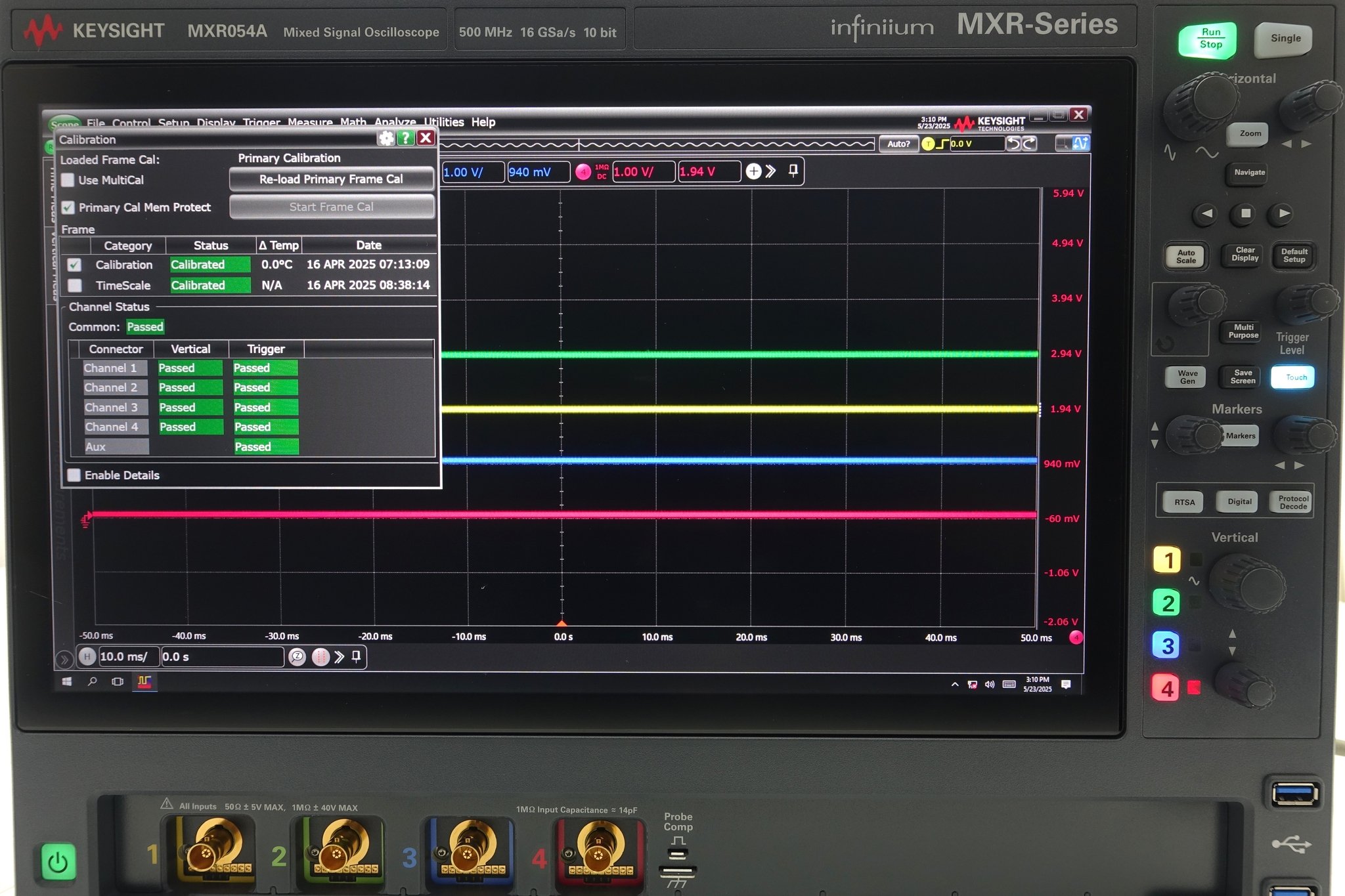1345x896 pixels.
Task: Open Calibration dialog settings gear
Action: 386,138
